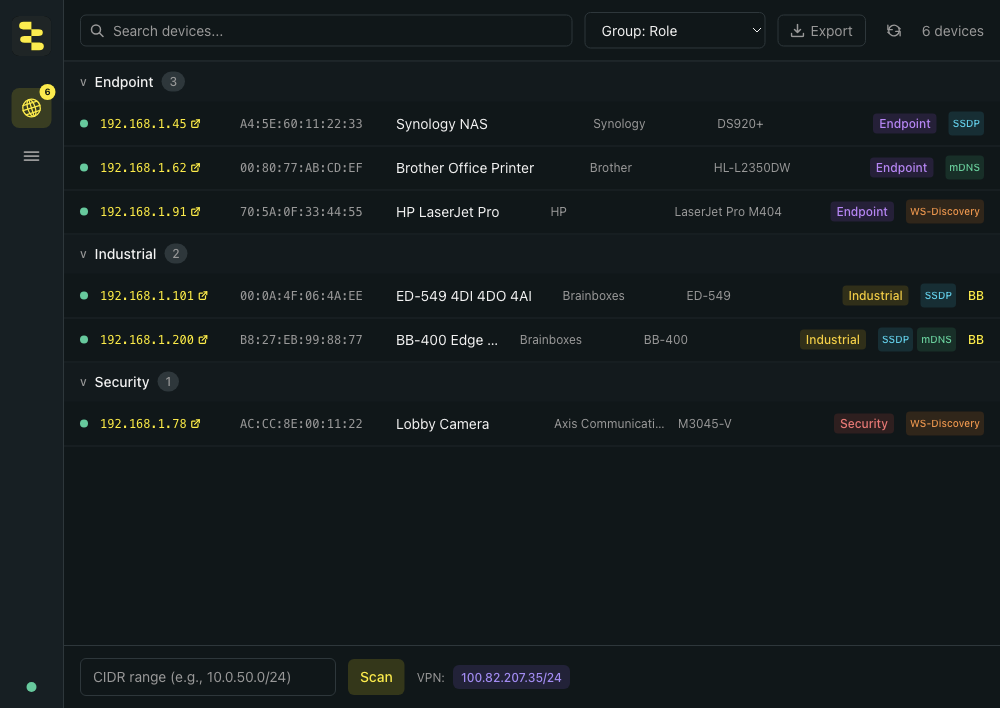Open the Group: Role dropdown
The image size is (1000, 708).
(675, 31)
